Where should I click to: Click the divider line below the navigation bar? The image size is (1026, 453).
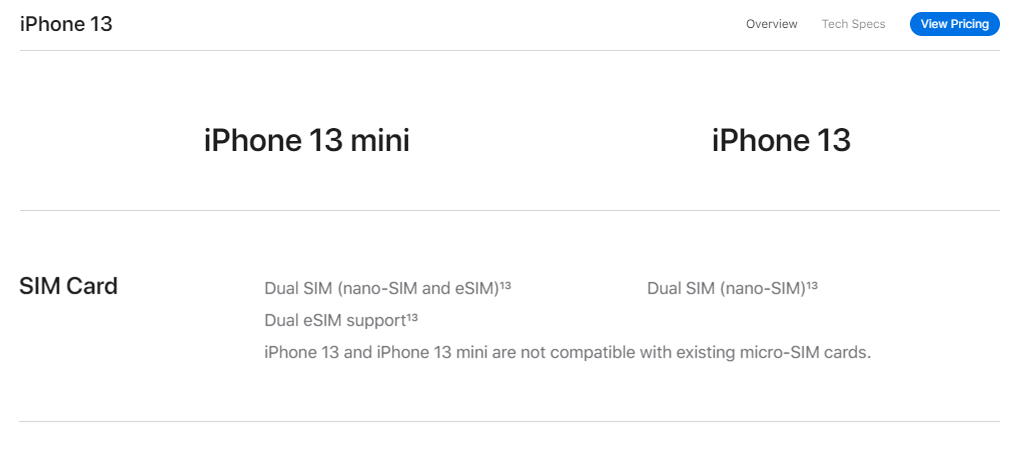(510, 50)
